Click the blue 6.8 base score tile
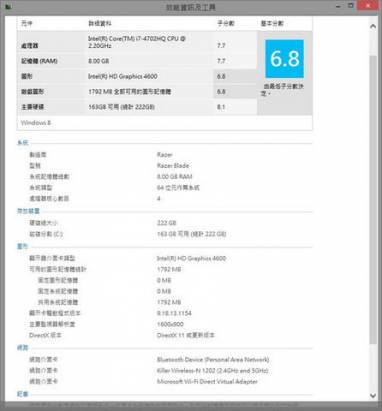Viewport: 382px width, 411px height. [284, 59]
